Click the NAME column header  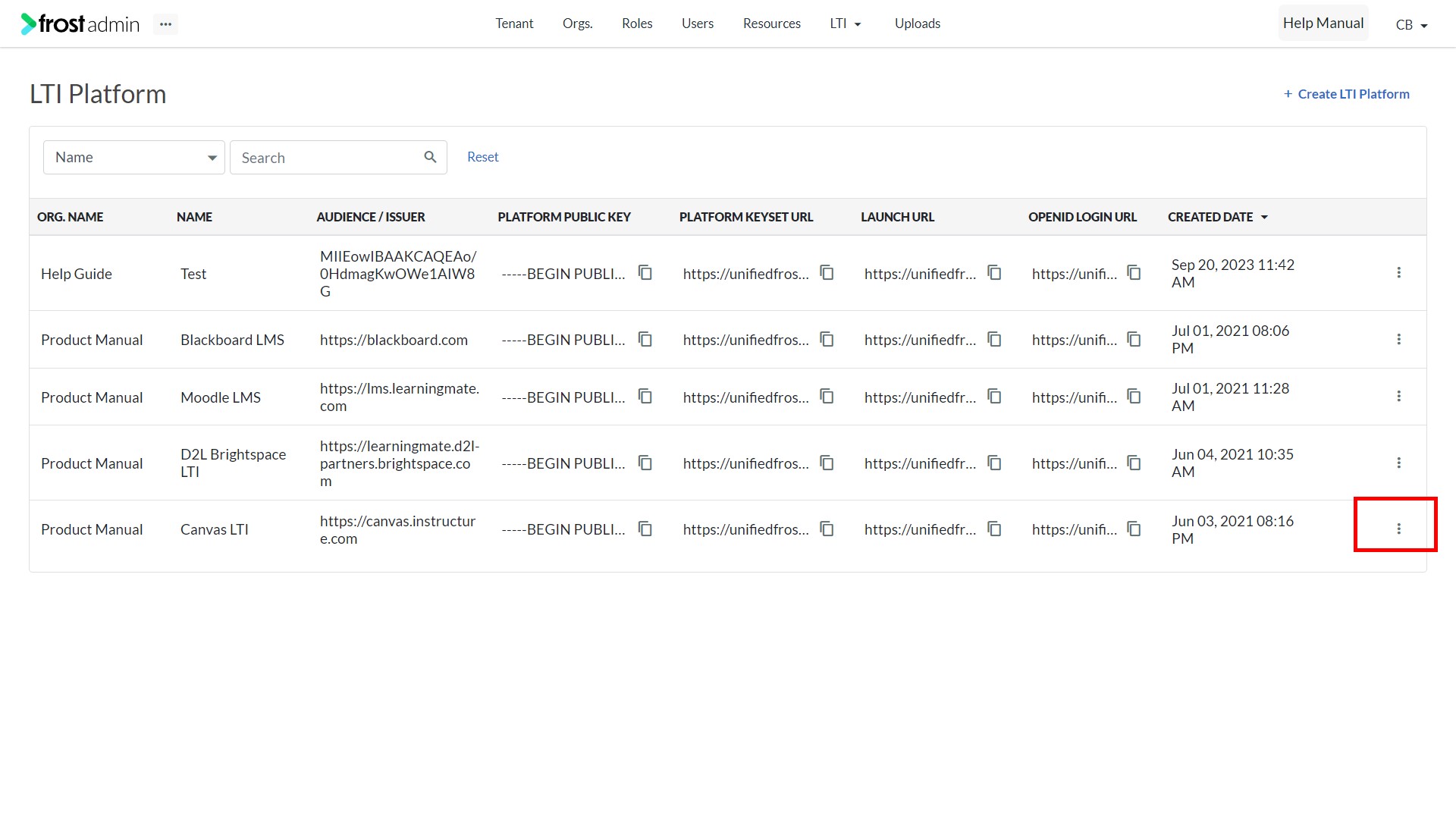tap(195, 217)
